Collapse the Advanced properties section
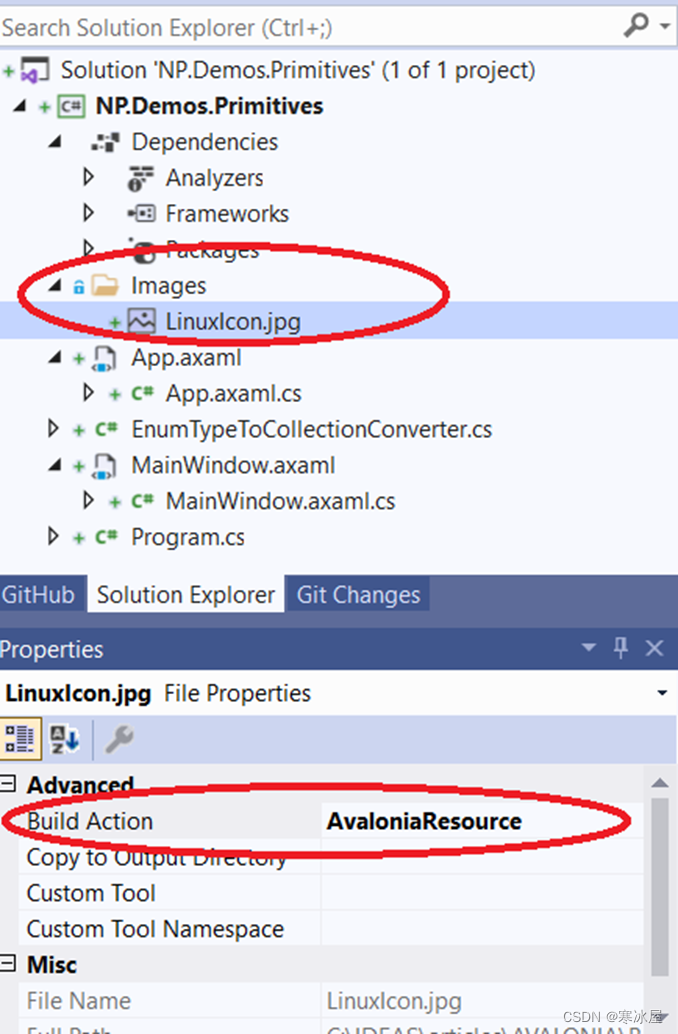The width and height of the screenshot is (678, 1034). coord(8,784)
